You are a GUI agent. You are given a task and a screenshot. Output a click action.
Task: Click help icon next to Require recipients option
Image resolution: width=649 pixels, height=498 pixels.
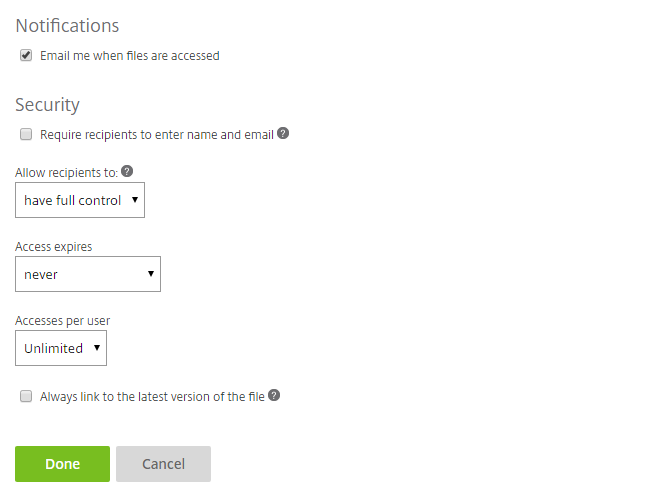(x=283, y=134)
